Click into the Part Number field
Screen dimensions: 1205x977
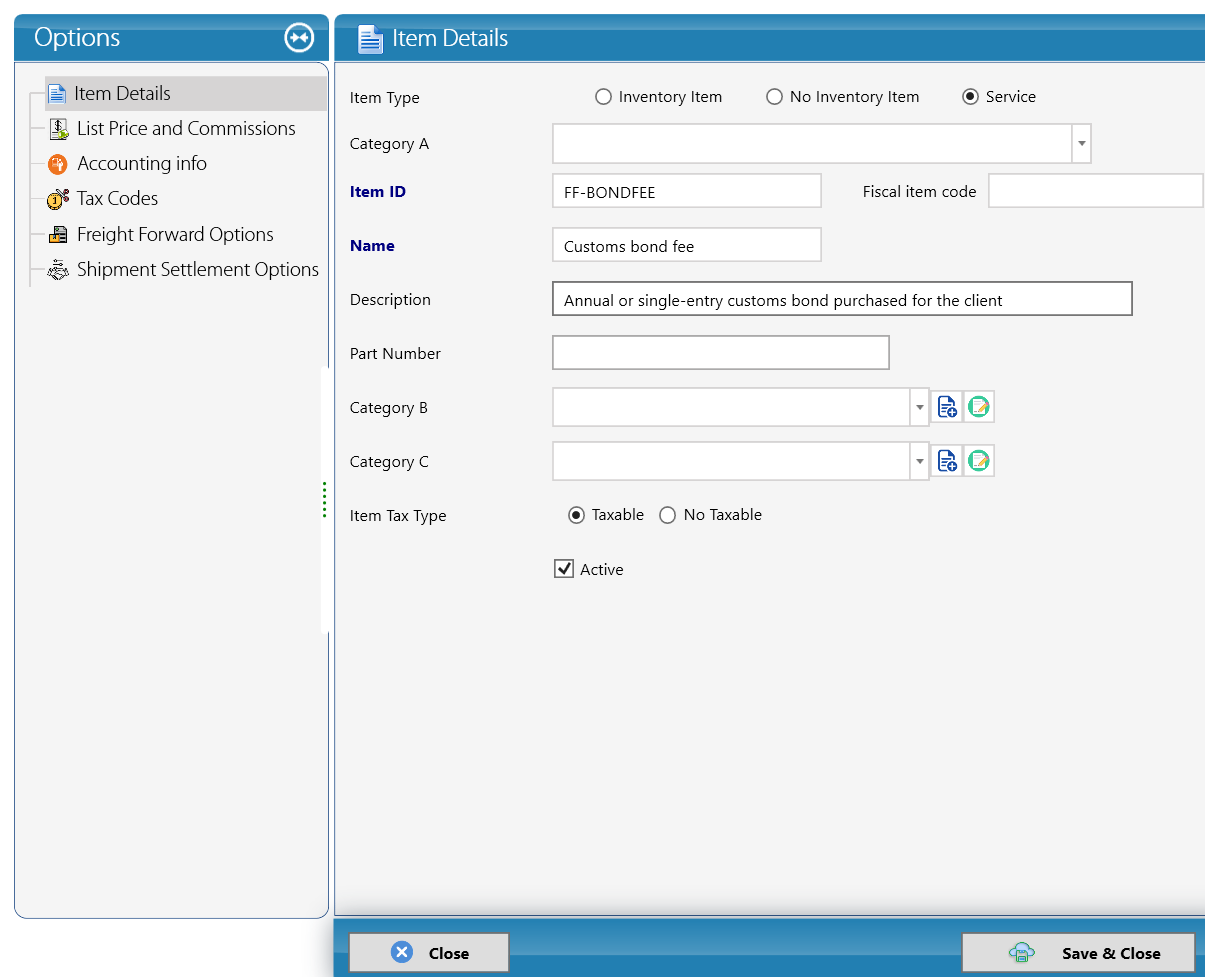(721, 353)
